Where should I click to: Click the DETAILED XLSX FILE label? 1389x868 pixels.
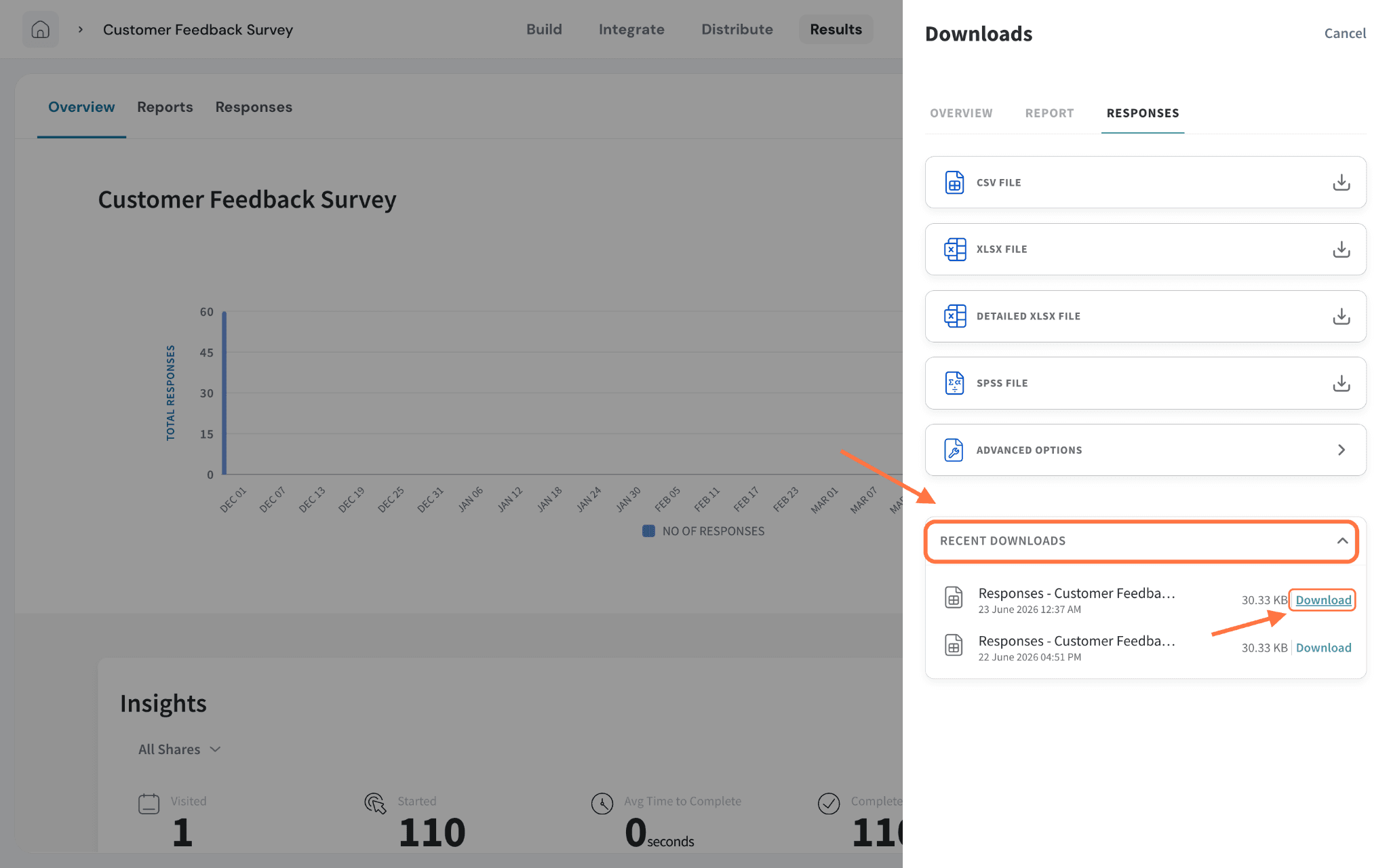1028,316
